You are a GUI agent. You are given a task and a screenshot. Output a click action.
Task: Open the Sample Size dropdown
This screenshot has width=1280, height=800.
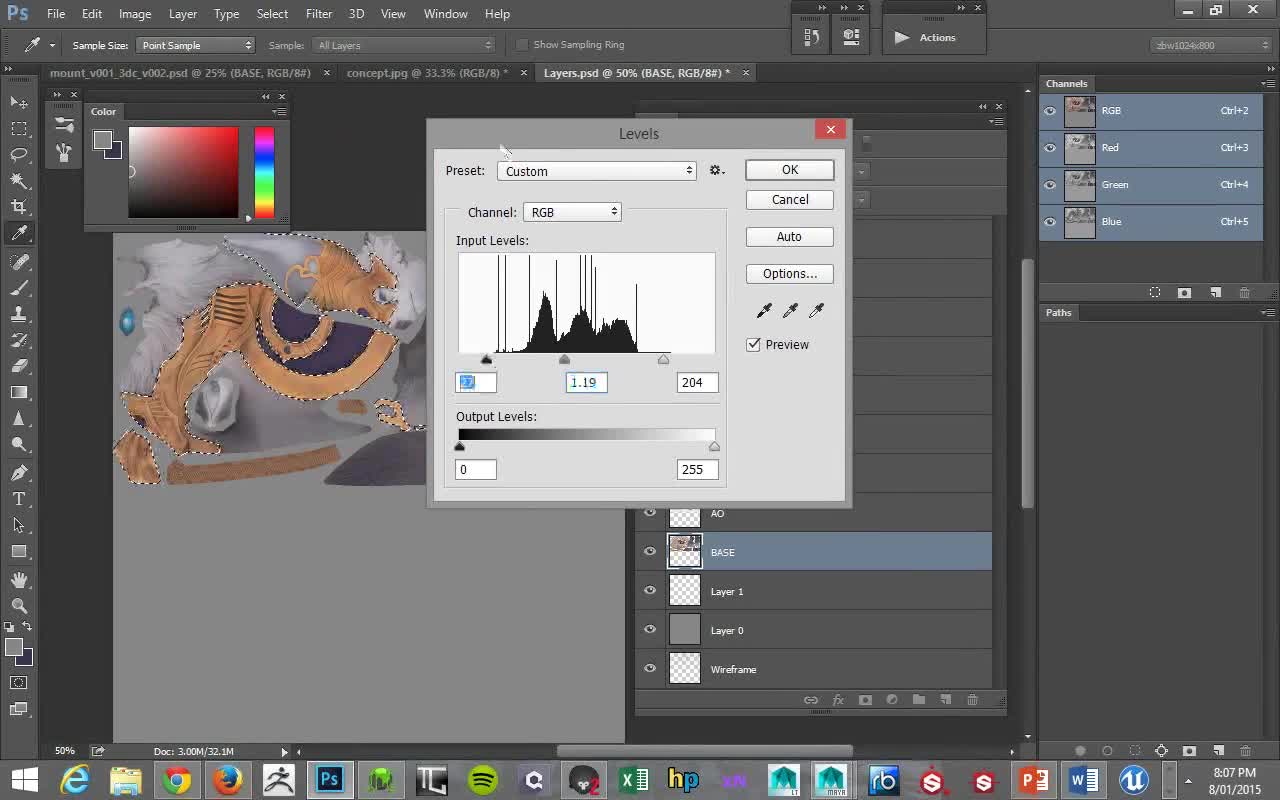click(x=196, y=45)
